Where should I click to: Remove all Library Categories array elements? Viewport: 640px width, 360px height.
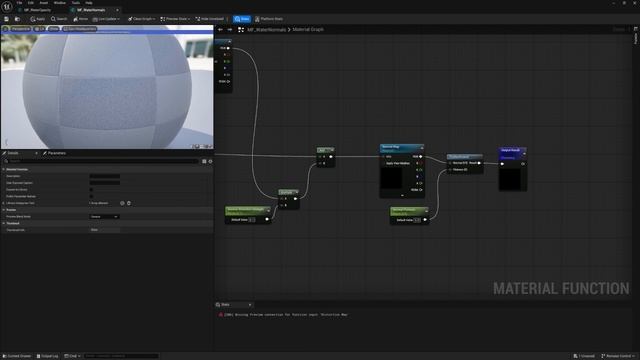pyautogui.click(x=129, y=203)
